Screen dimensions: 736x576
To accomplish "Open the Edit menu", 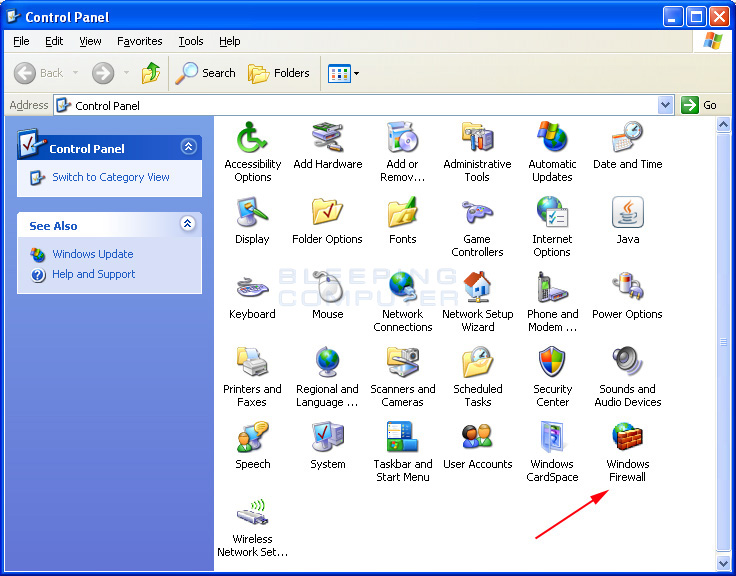I will 54,41.
